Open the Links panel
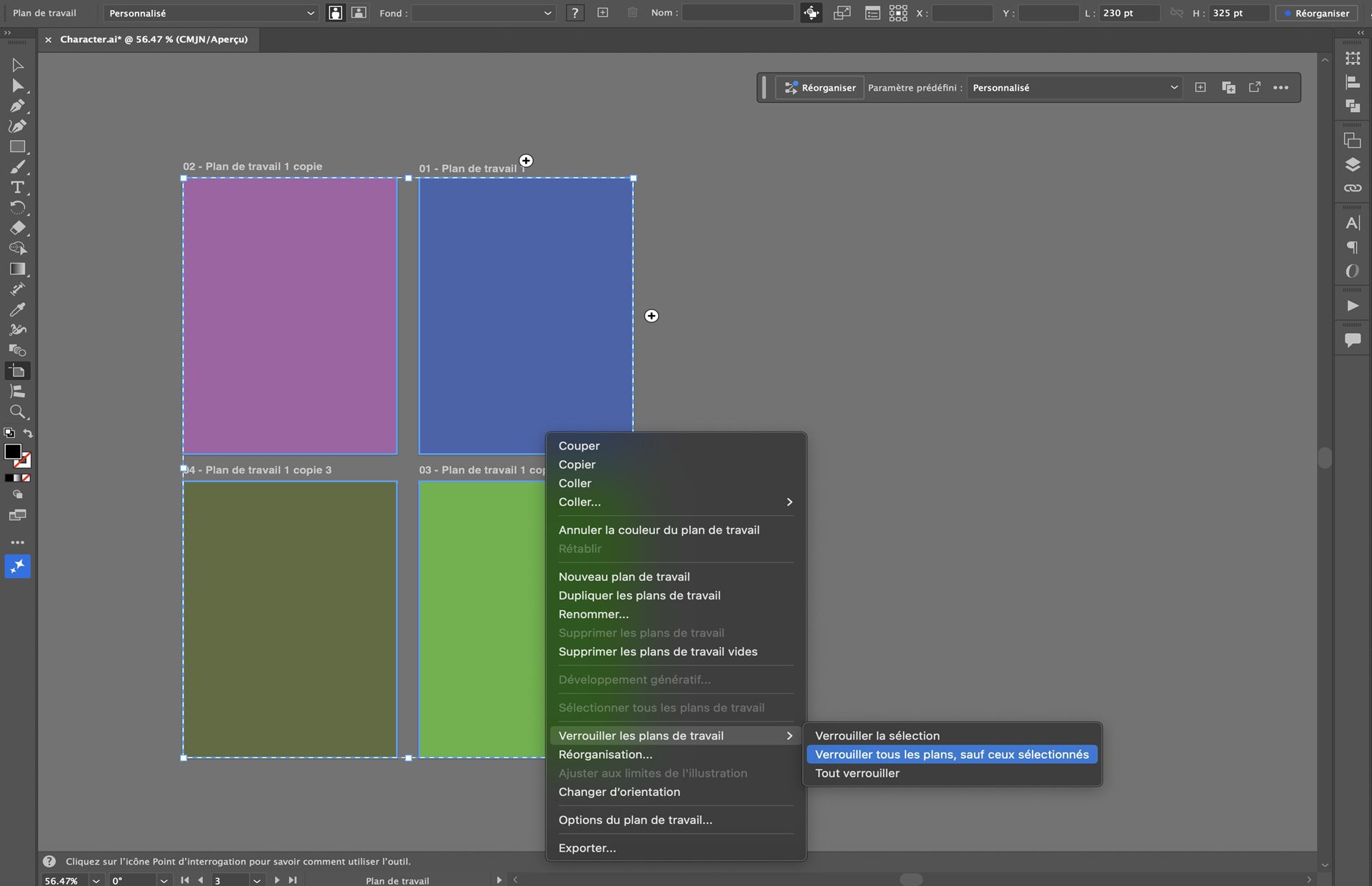 [1353, 188]
